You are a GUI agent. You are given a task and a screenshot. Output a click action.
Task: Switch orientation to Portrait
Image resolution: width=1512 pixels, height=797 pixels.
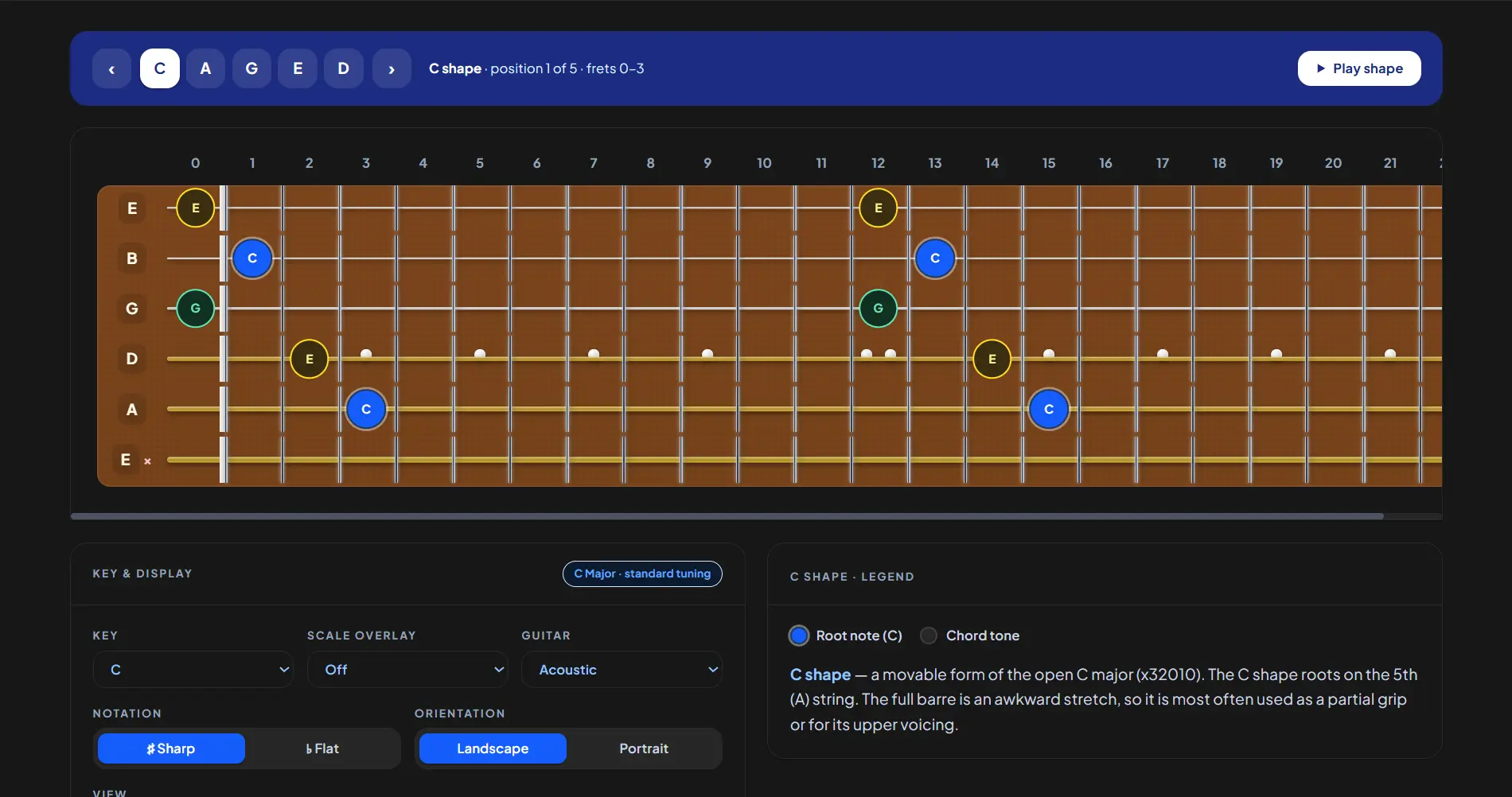coord(644,748)
